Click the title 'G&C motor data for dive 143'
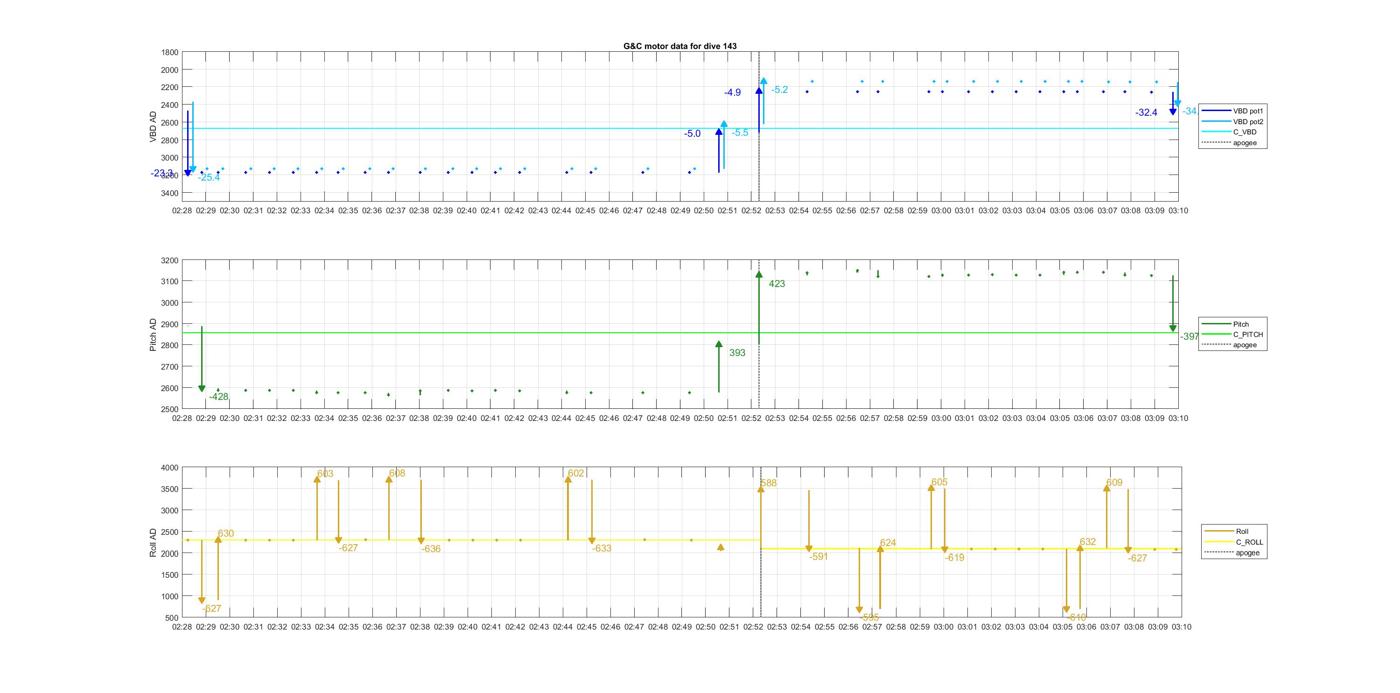The image size is (1400, 693). pyautogui.click(x=680, y=46)
